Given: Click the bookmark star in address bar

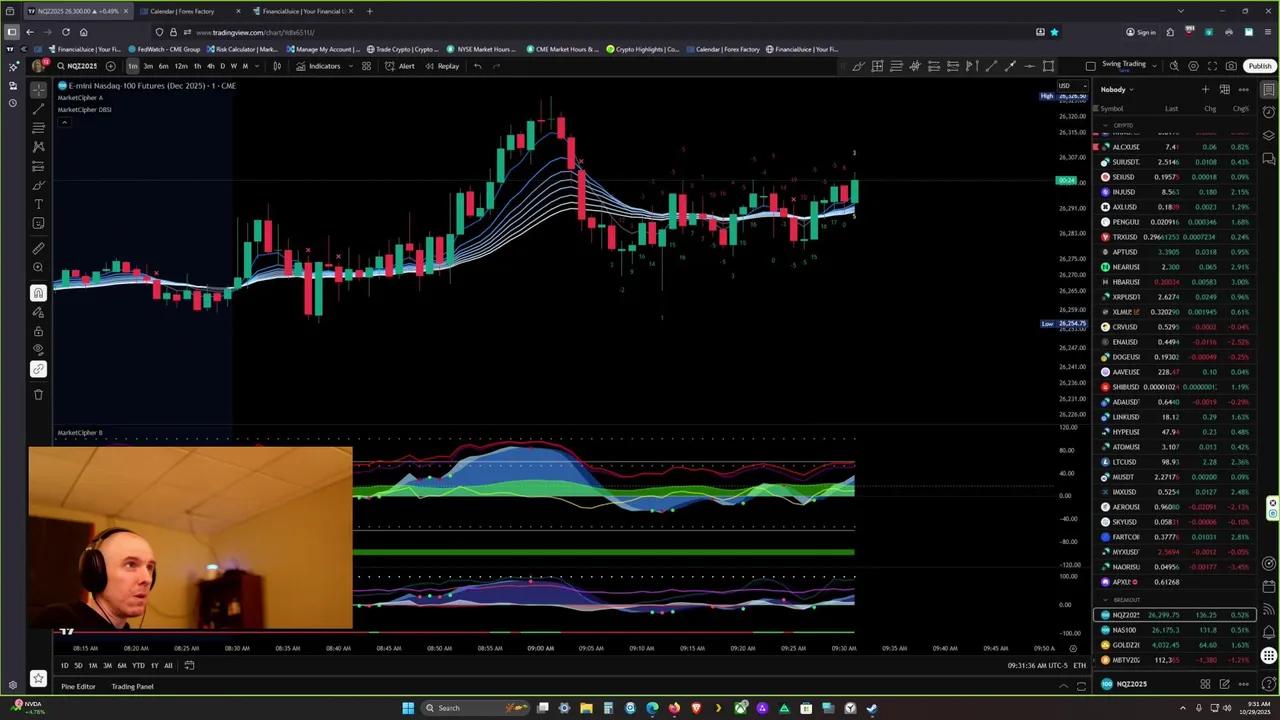Looking at the screenshot, I should pyautogui.click(x=1054, y=32).
